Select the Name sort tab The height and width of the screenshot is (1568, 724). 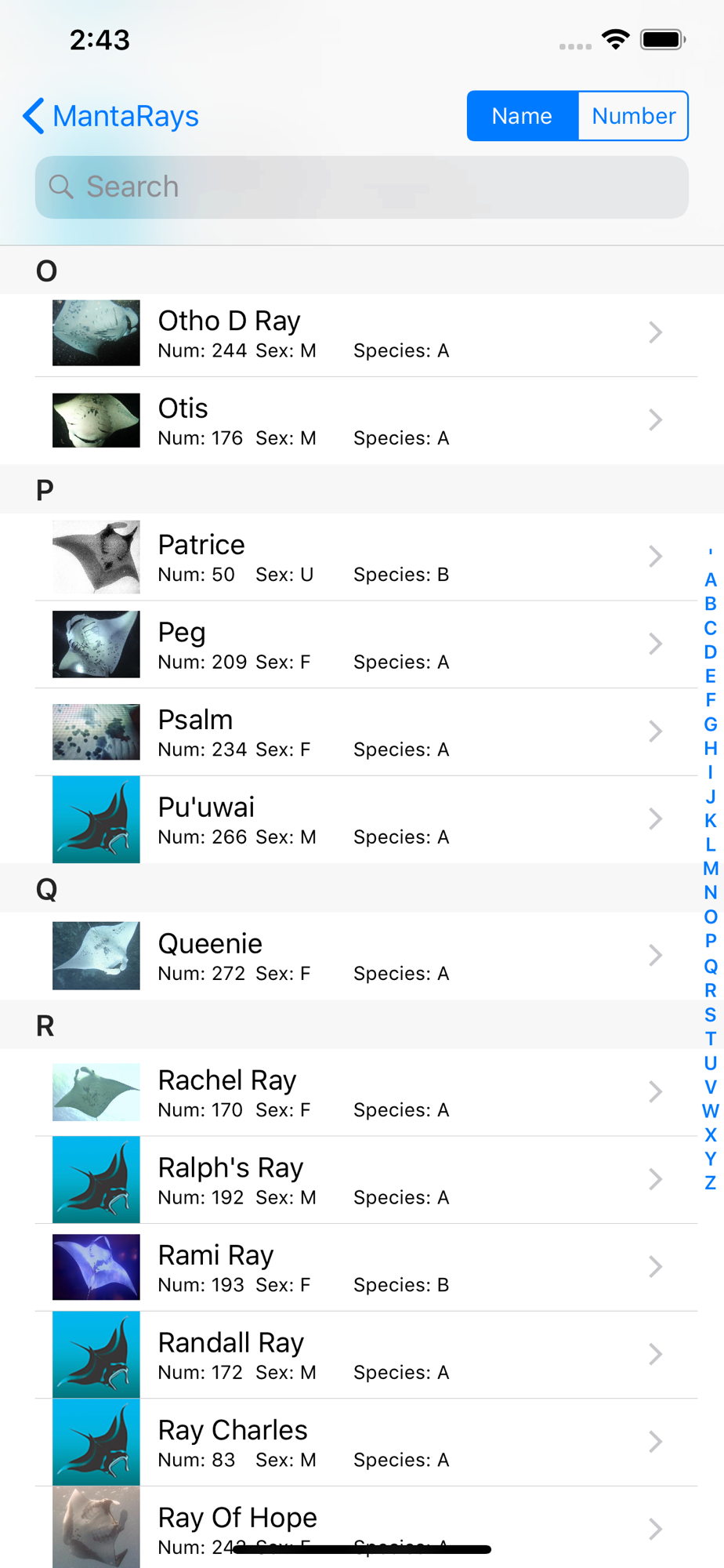[523, 116]
